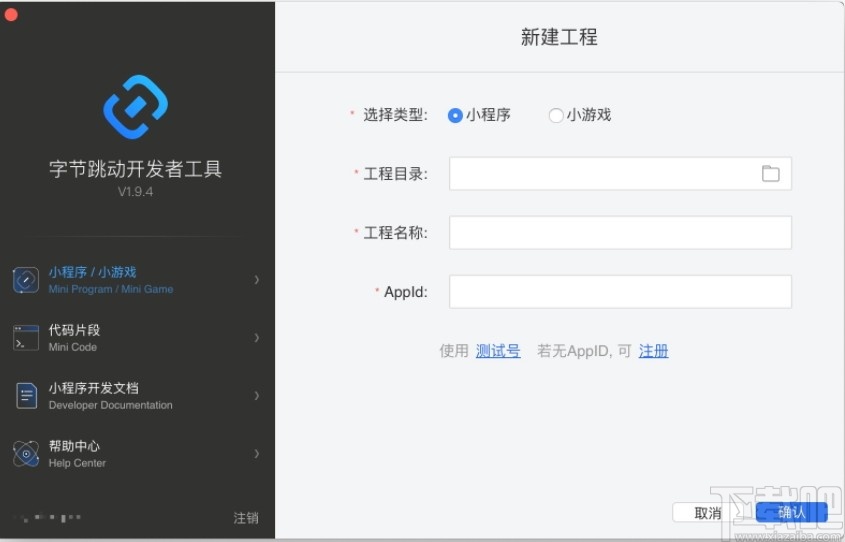This screenshot has height=542, width=845.
Task: Click the Developer Documentation file icon
Action: (x=26, y=396)
